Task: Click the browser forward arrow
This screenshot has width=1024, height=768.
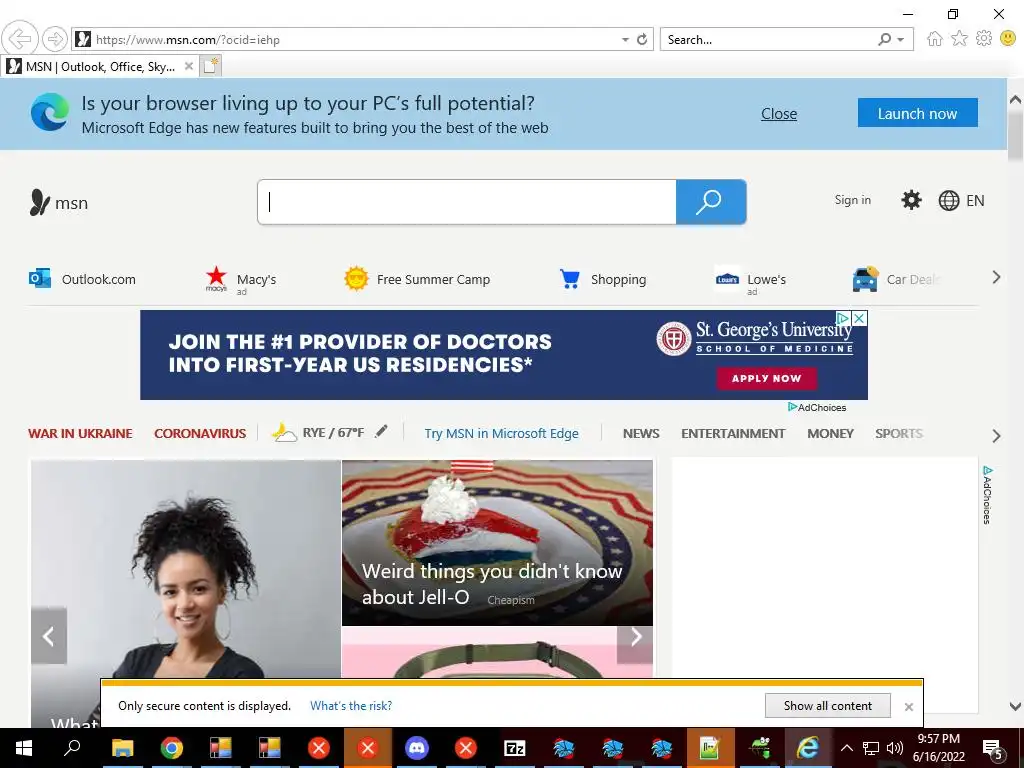Action: [x=55, y=39]
